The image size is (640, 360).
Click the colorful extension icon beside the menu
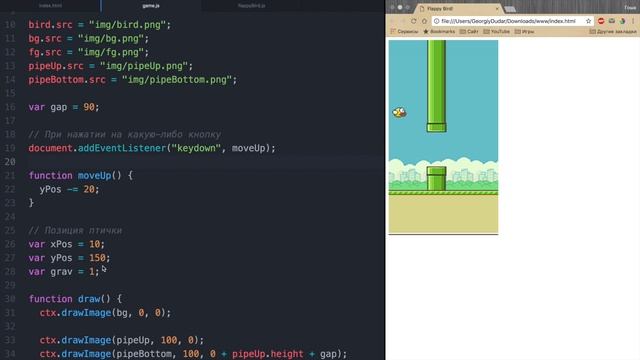622,21
